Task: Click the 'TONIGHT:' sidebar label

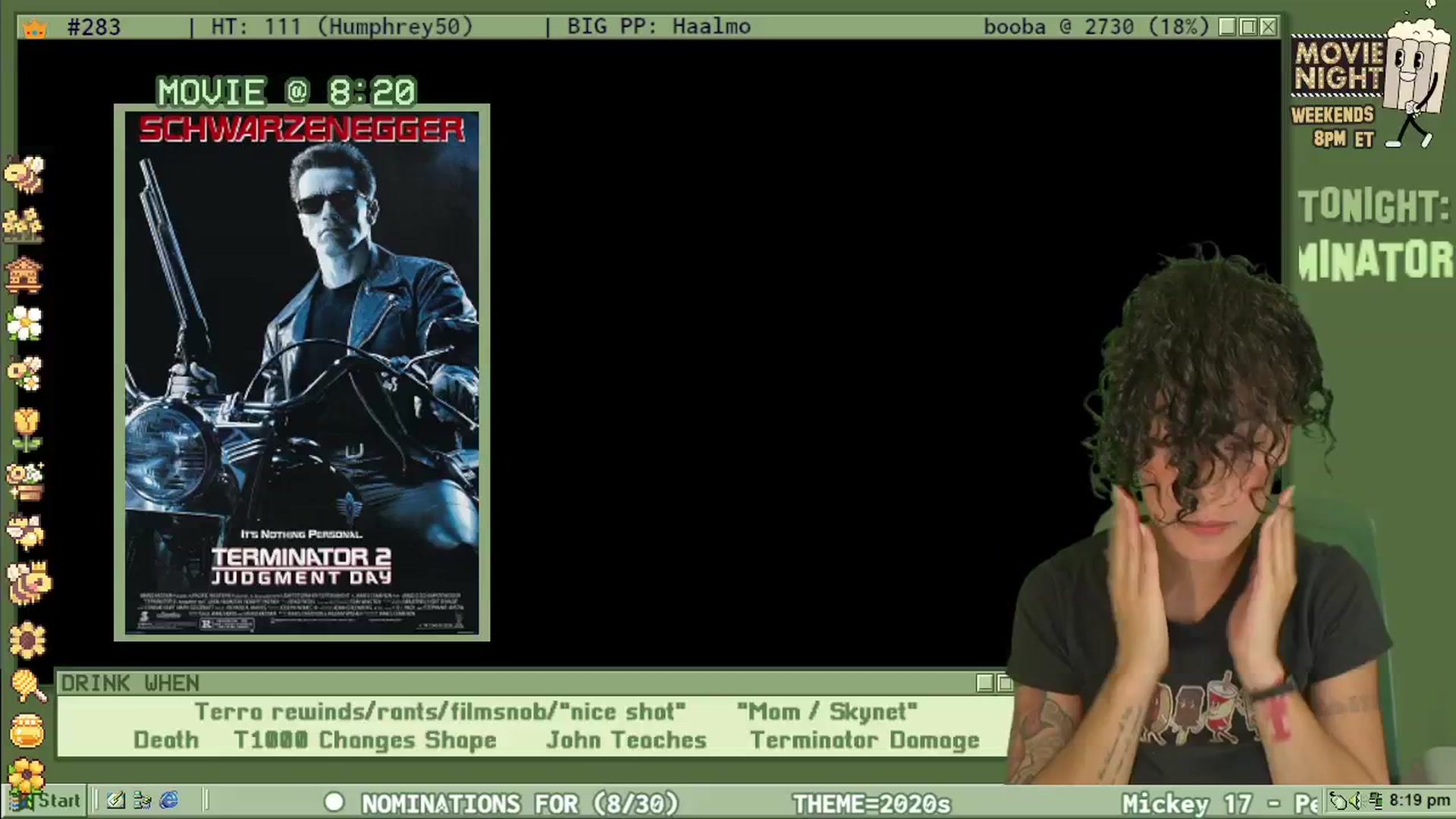Action: 1373,206
